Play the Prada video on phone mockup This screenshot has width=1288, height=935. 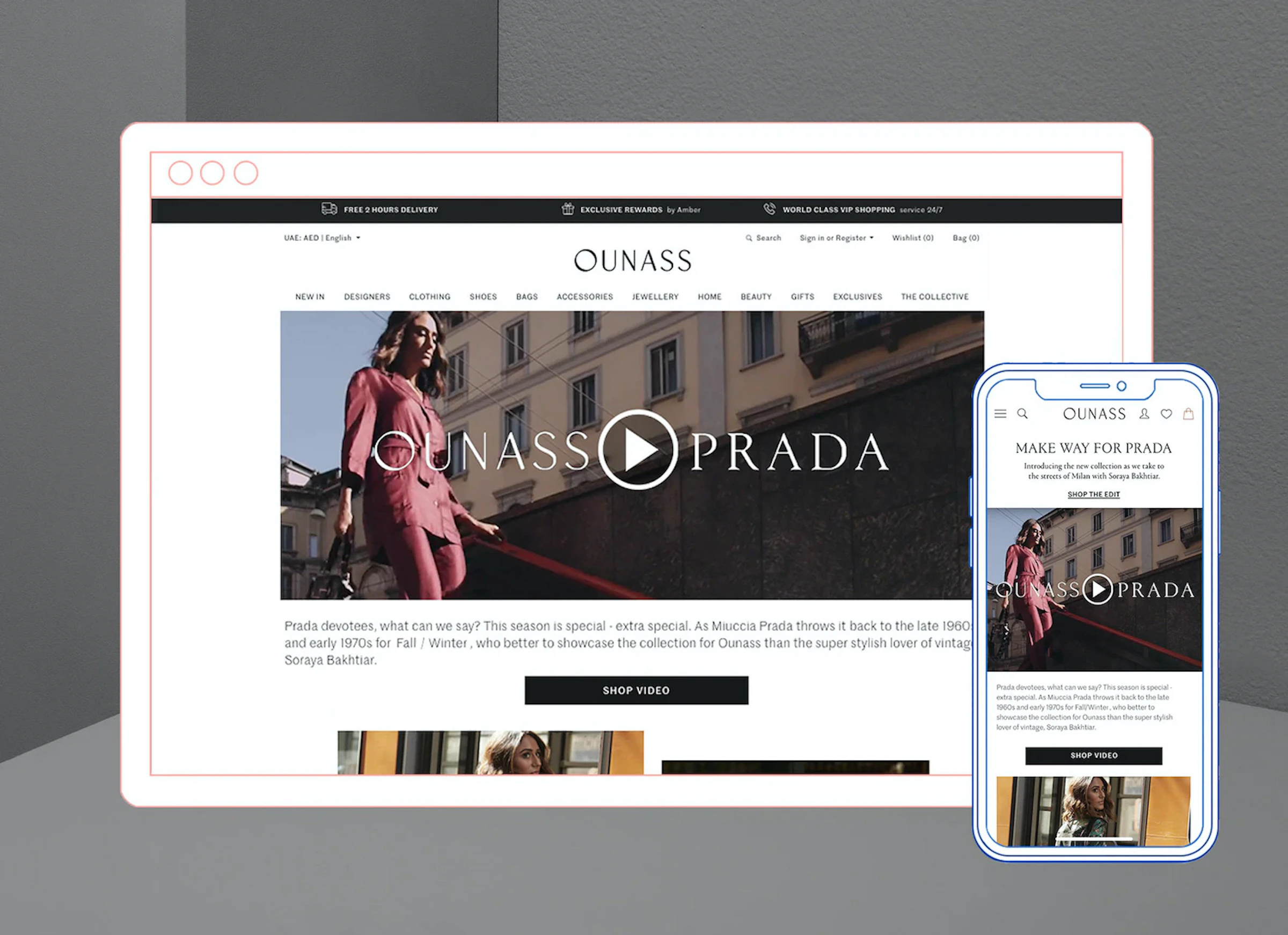pos(1098,589)
